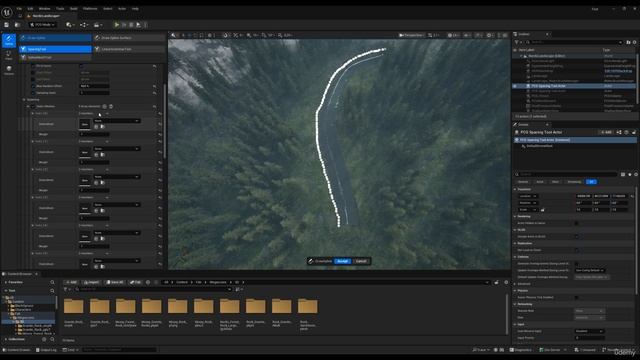Click the Content Browser Fab button
This screenshot has width=640, height=360.
point(135,282)
